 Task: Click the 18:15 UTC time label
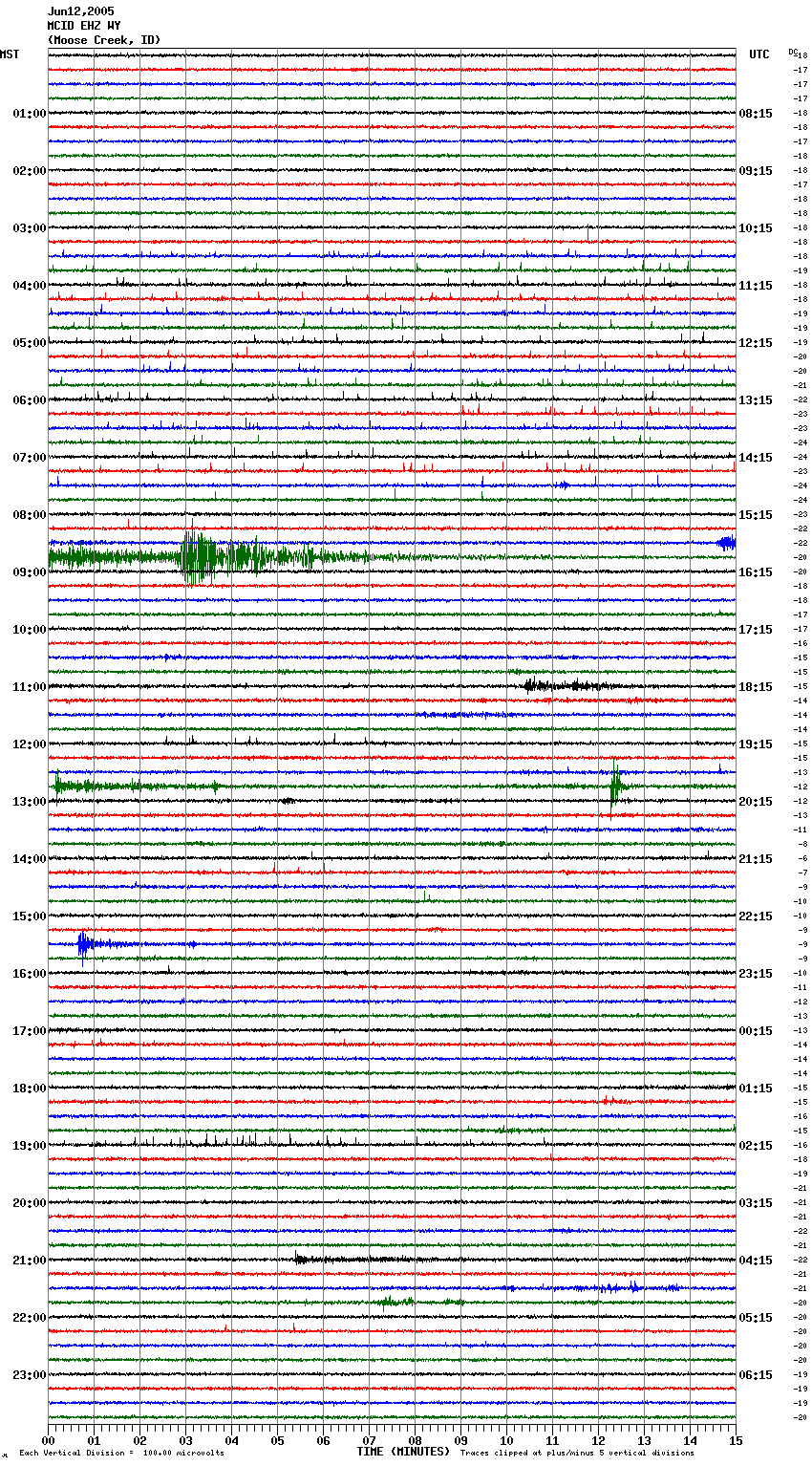[756, 687]
